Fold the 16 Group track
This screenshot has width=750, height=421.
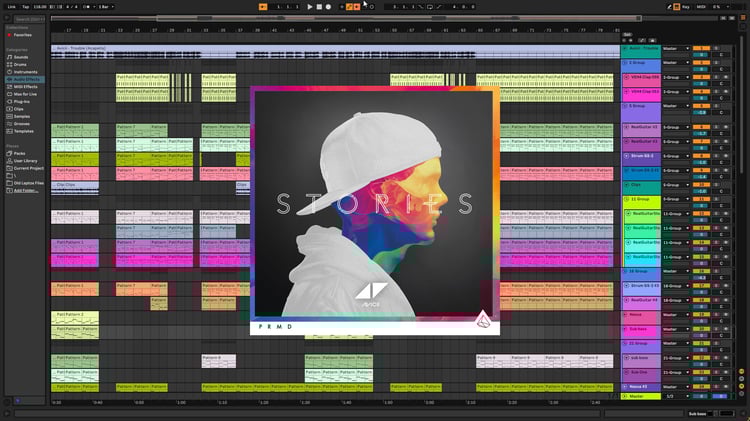(625, 271)
